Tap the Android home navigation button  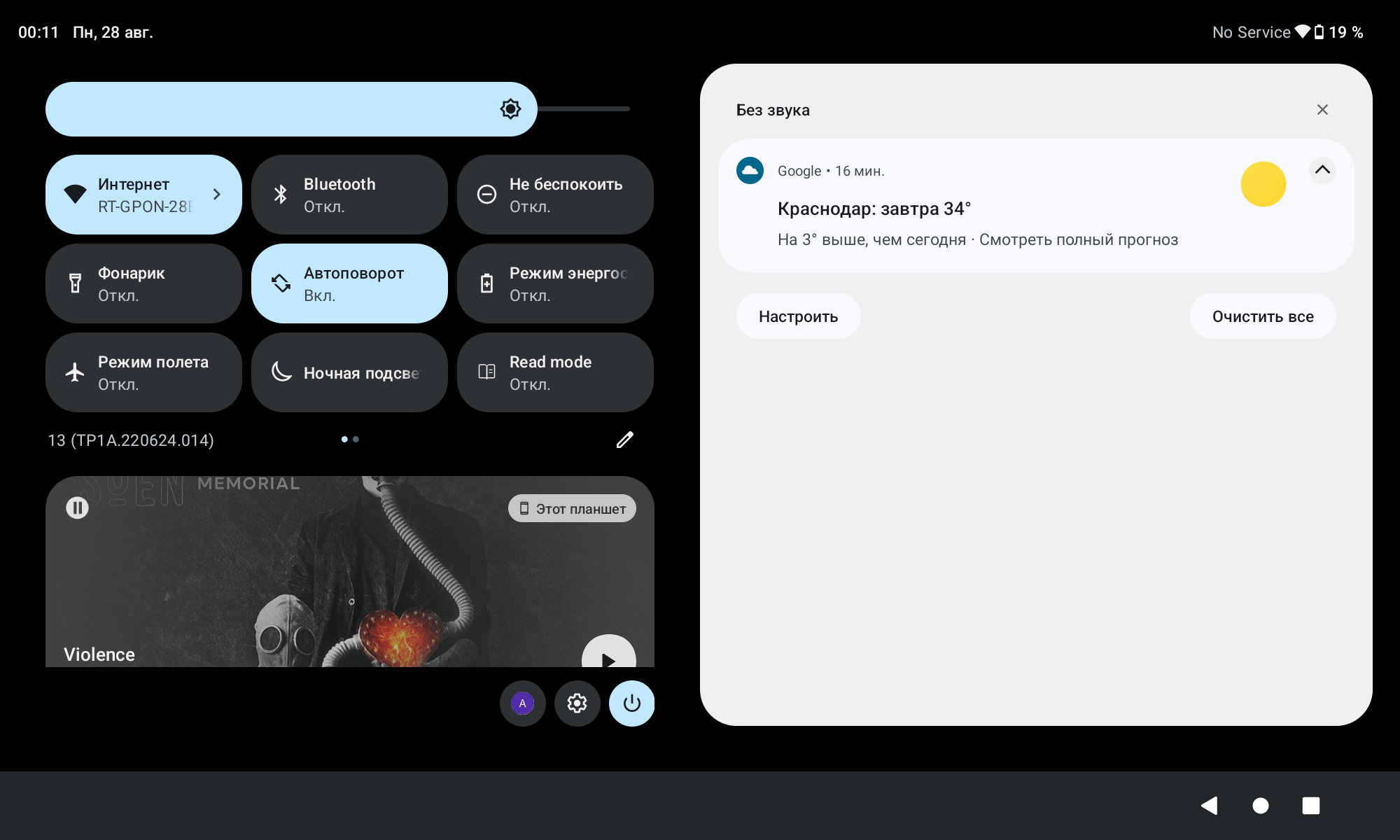pos(1261,806)
